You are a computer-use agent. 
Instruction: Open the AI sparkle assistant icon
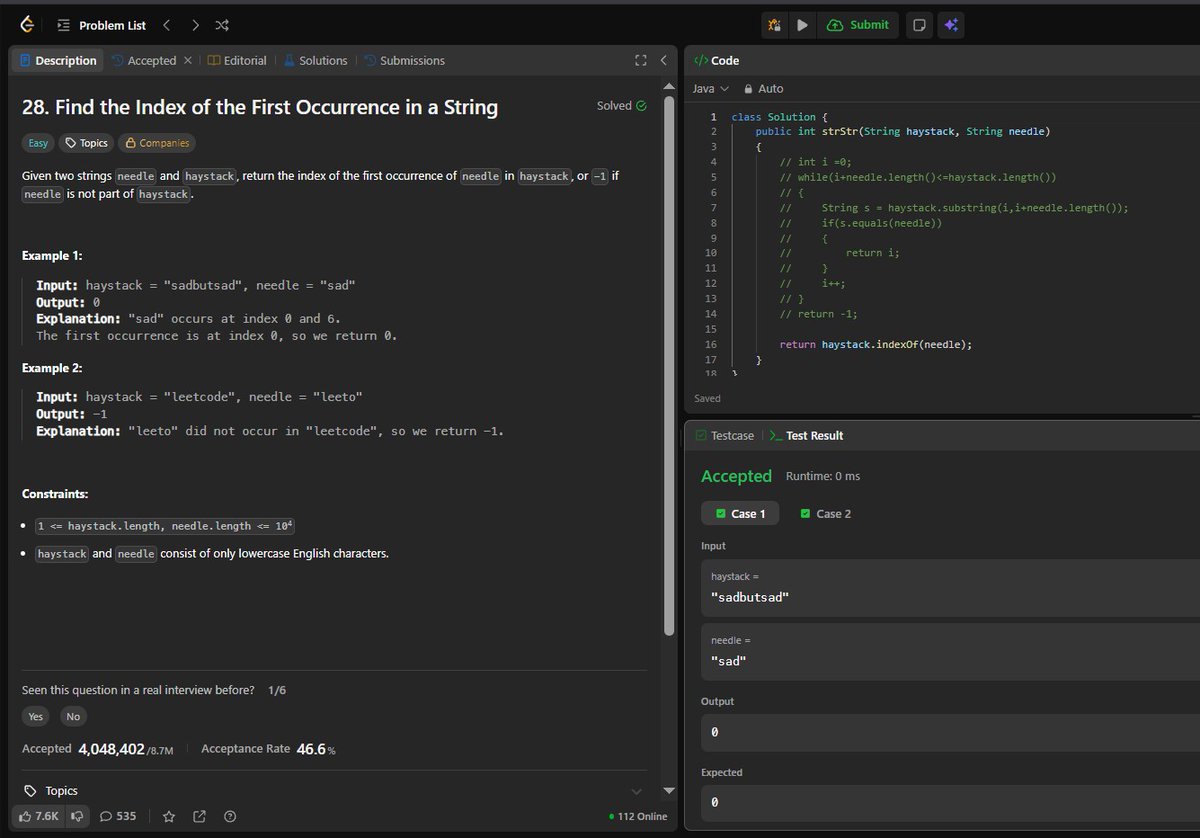pyautogui.click(x=950, y=25)
